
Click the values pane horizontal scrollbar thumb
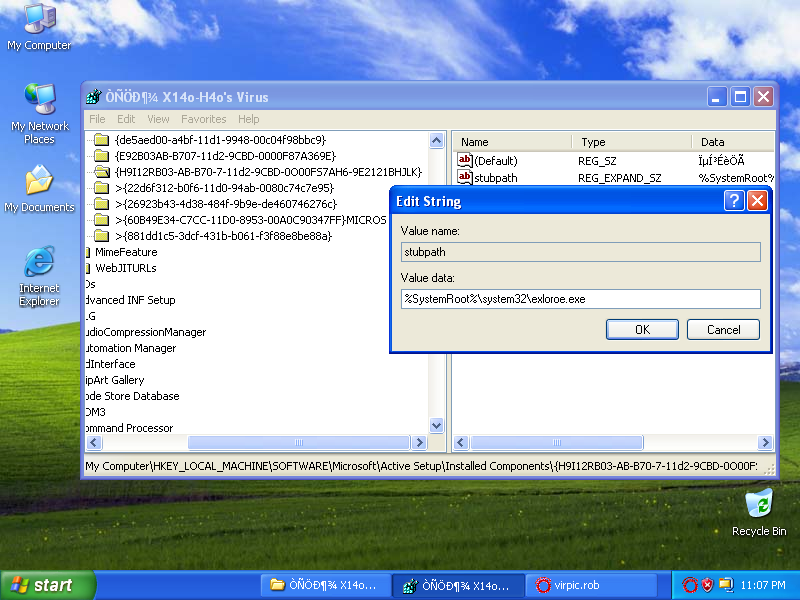pos(557,442)
